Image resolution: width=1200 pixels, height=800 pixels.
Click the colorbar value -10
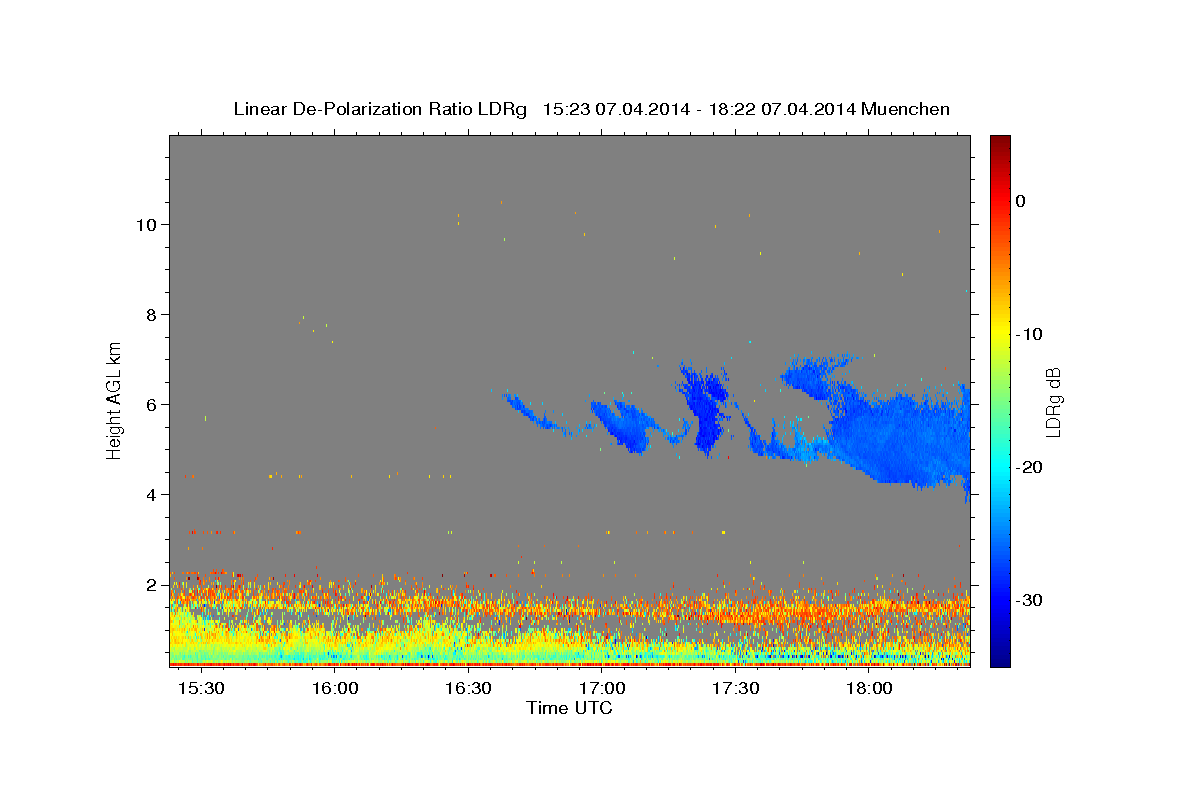tap(1030, 334)
